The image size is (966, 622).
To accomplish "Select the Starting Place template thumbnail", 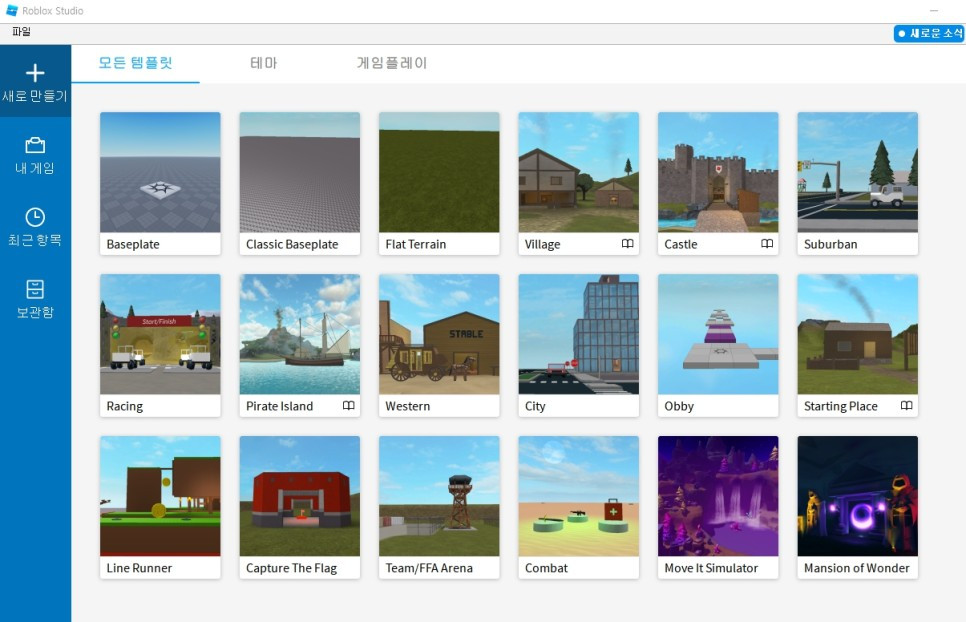I will pyautogui.click(x=858, y=334).
